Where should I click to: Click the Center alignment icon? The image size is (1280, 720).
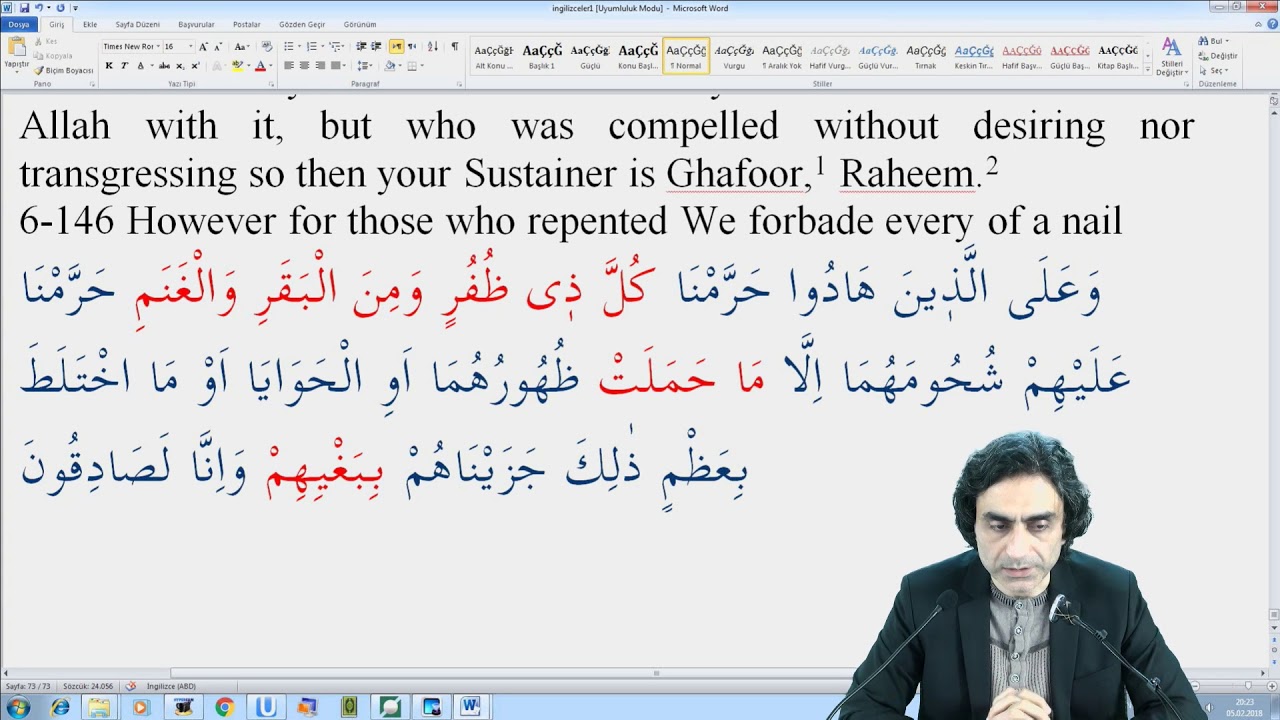[x=304, y=66]
